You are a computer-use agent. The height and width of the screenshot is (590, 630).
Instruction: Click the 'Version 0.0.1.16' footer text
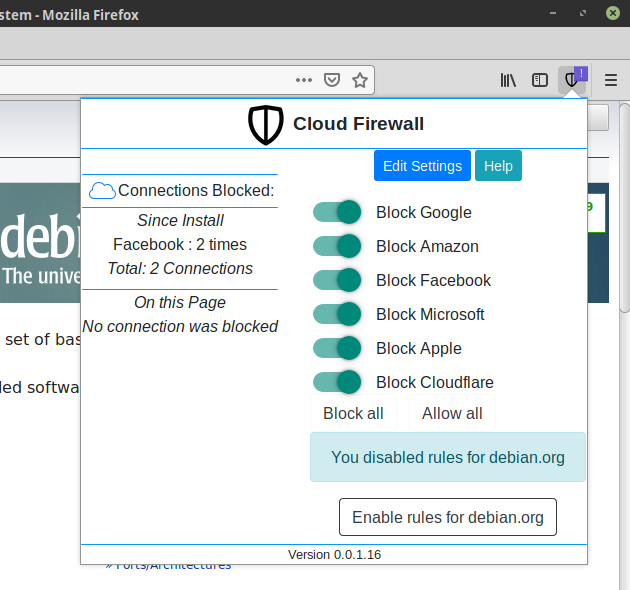click(x=334, y=555)
